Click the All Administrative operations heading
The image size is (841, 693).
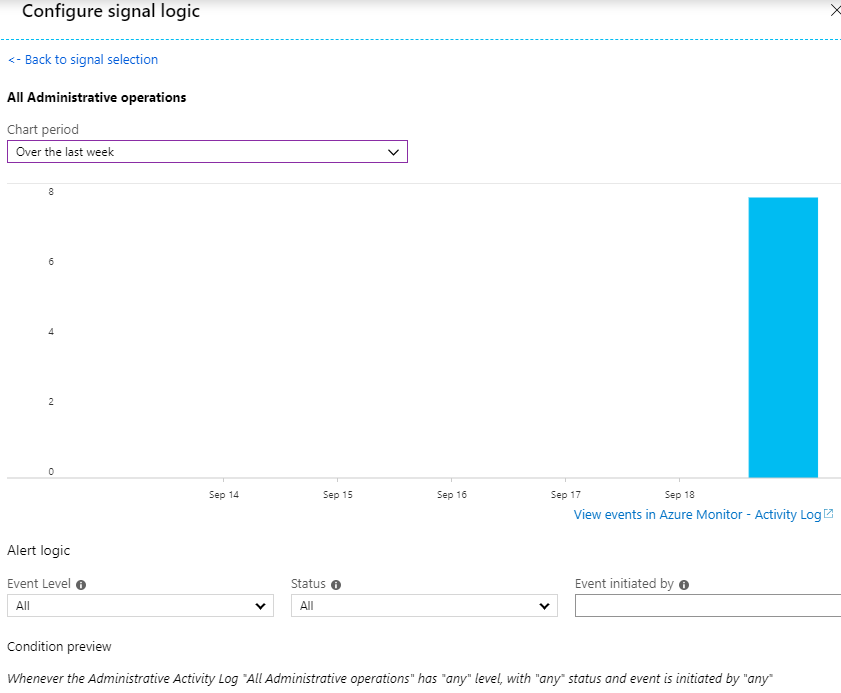[97, 98]
